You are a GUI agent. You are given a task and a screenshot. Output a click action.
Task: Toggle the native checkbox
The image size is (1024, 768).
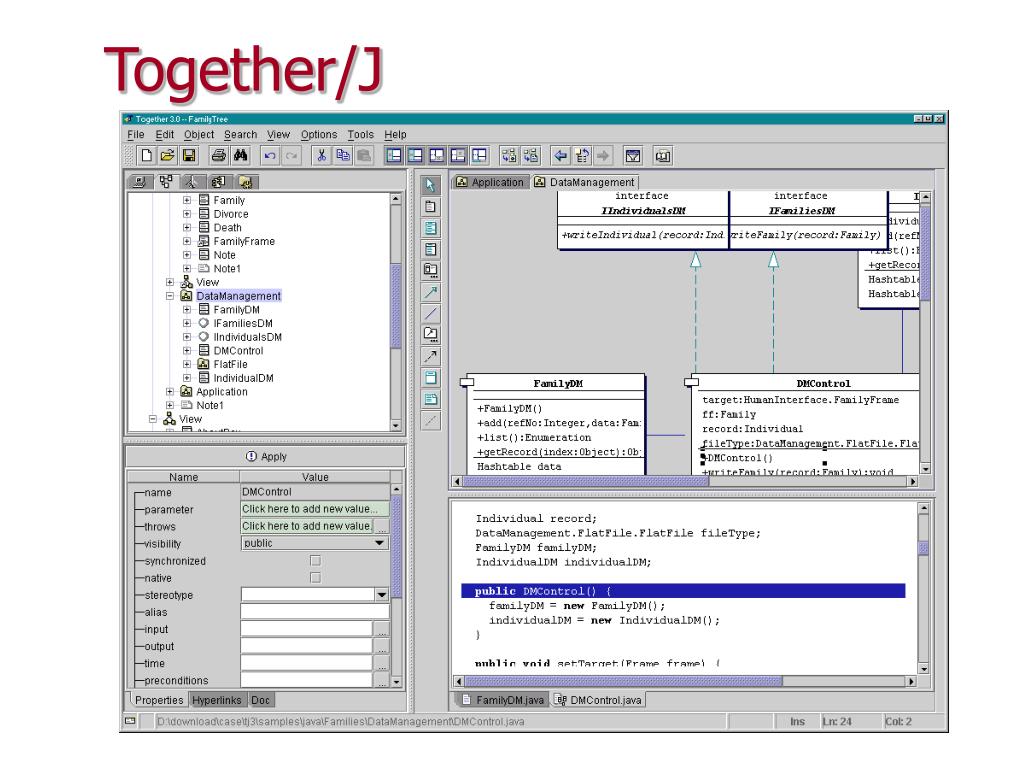315,577
